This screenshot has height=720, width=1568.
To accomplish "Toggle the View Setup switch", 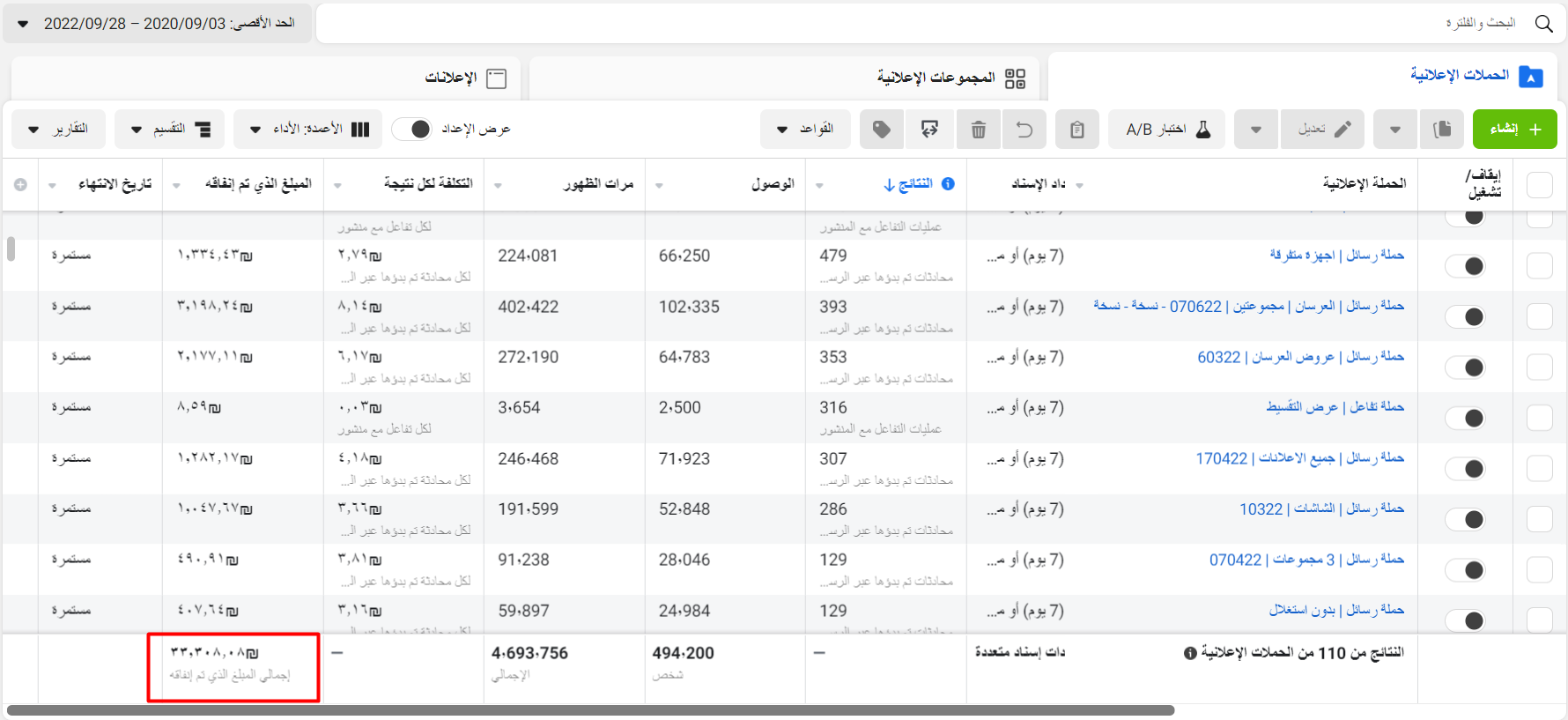I will [x=411, y=130].
